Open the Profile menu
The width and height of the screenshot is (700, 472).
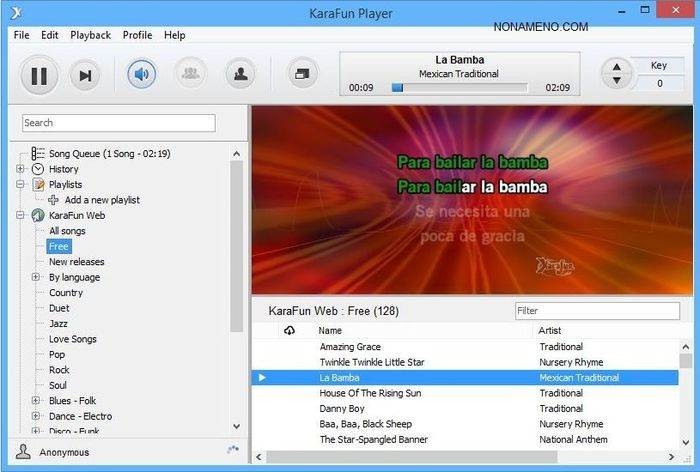[x=137, y=35]
